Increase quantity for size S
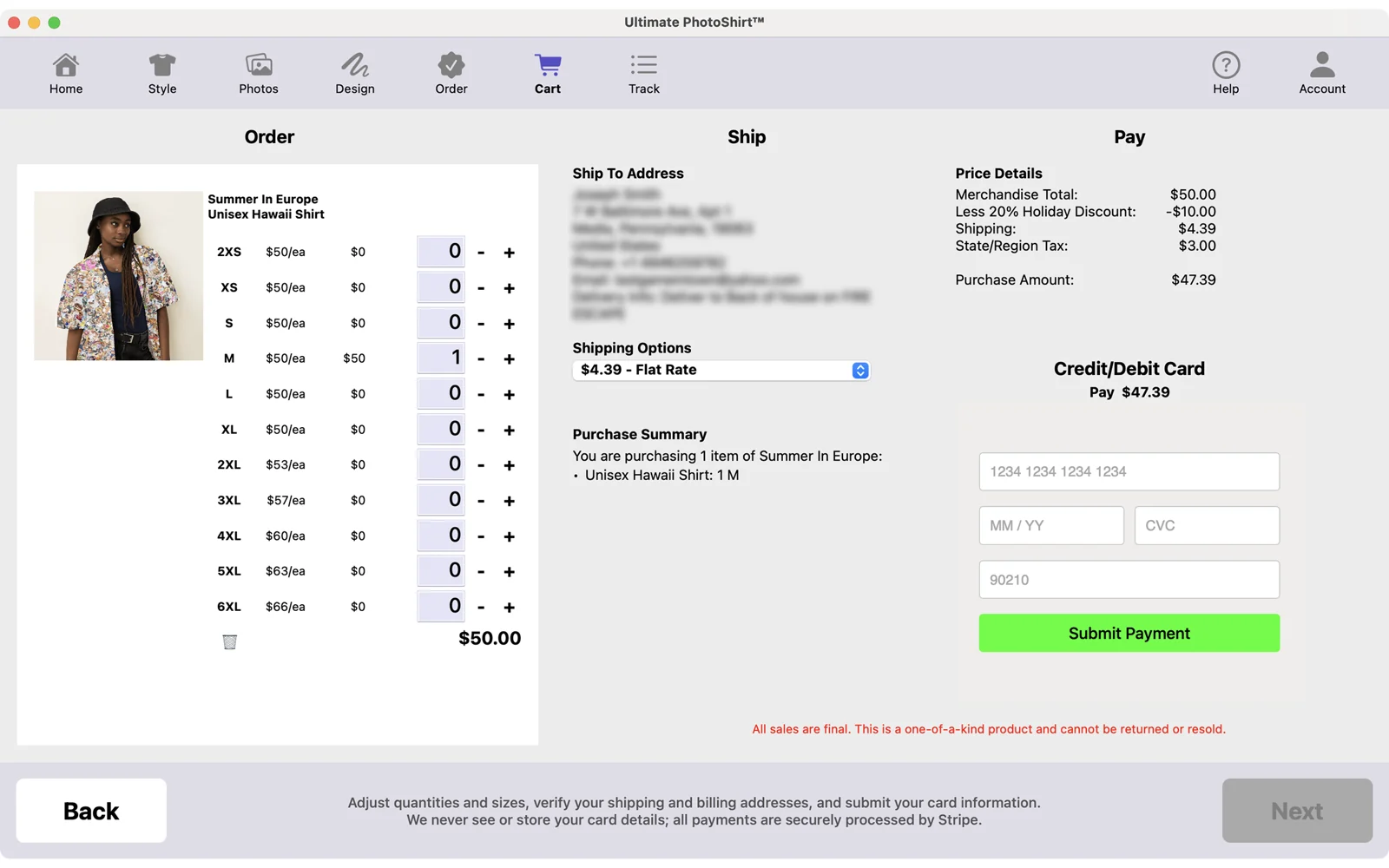This screenshot has width=1389, height=868. point(510,324)
